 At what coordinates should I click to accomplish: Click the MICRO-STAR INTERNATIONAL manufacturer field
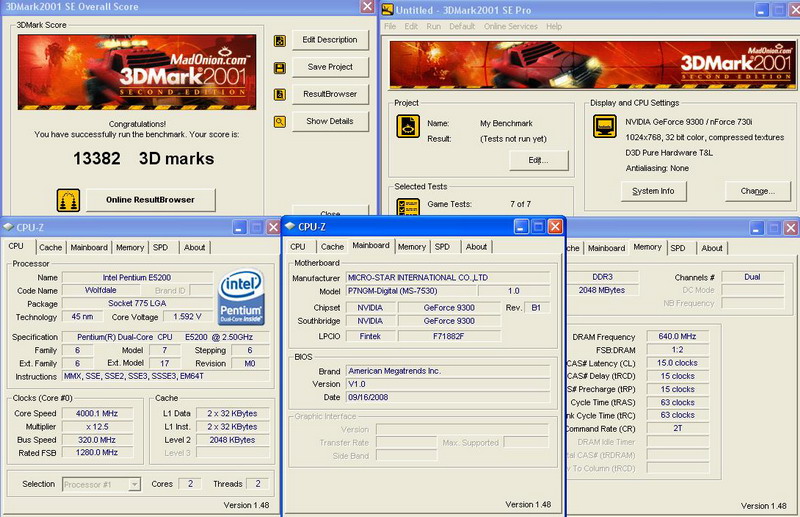click(x=448, y=278)
